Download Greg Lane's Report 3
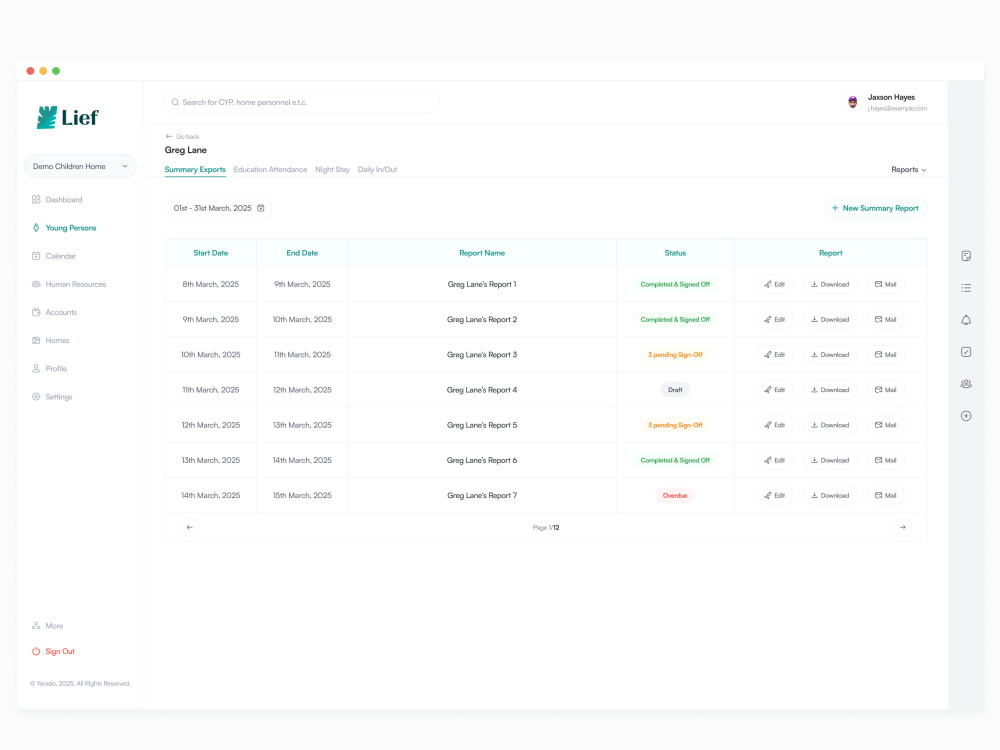The width and height of the screenshot is (1000, 750). click(x=830, y=355)
